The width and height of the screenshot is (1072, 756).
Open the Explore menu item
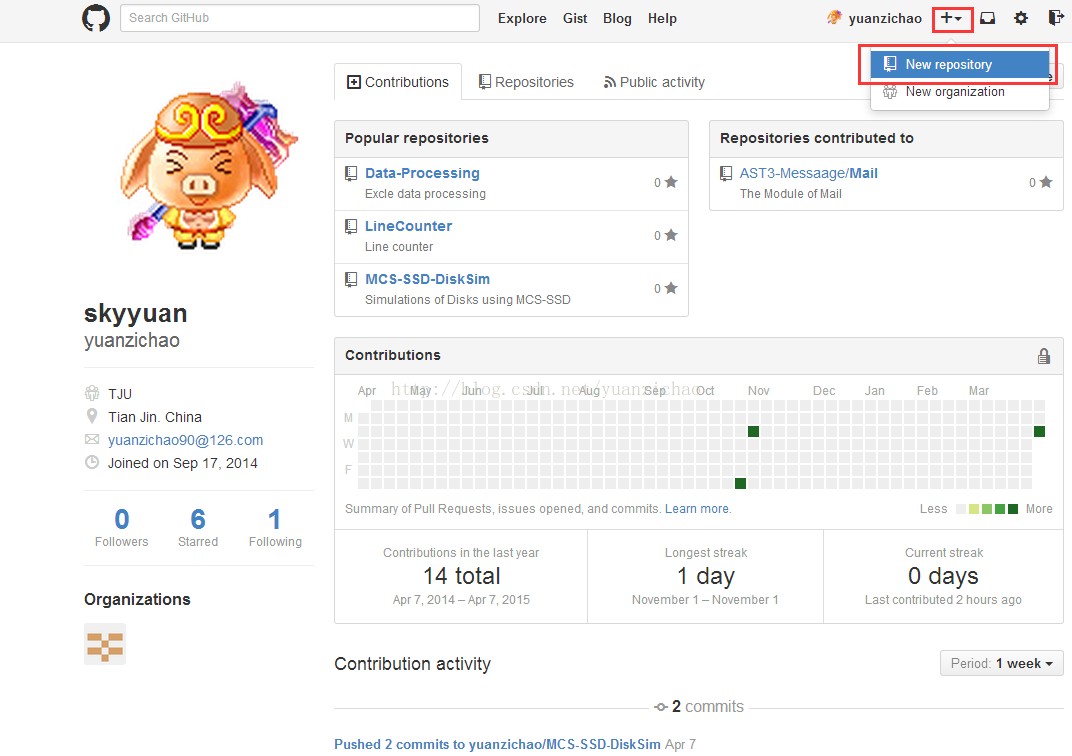pyautogui.click(x=522, y=18)
